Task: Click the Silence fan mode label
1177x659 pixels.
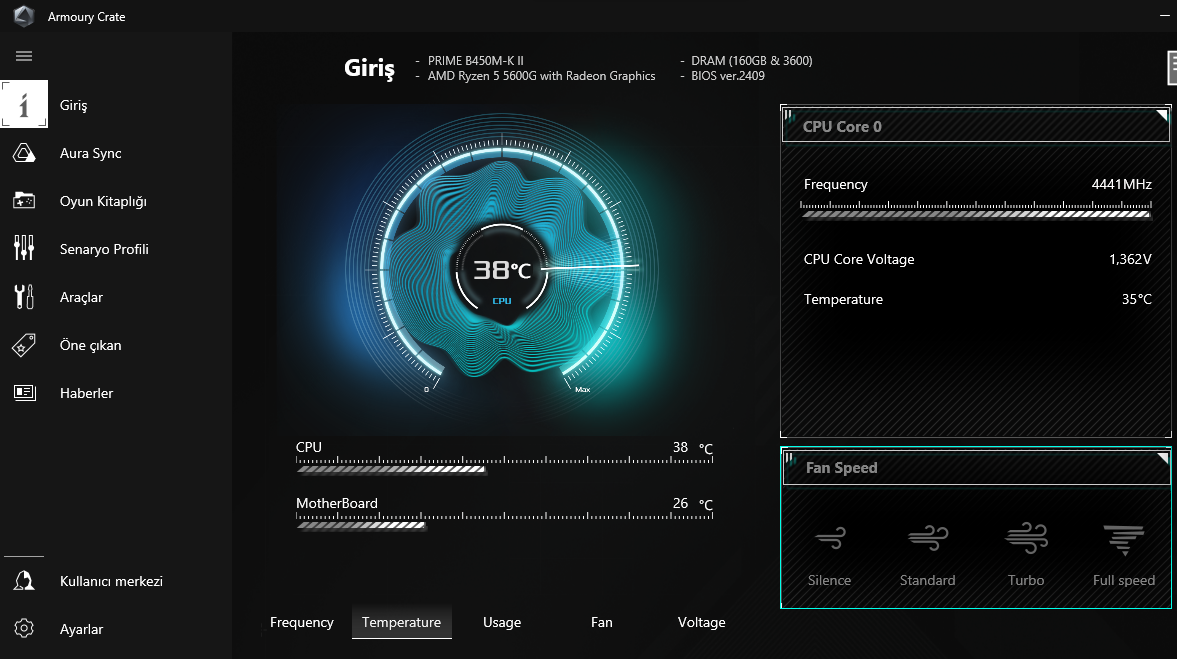Action: [x=829, y=580]
